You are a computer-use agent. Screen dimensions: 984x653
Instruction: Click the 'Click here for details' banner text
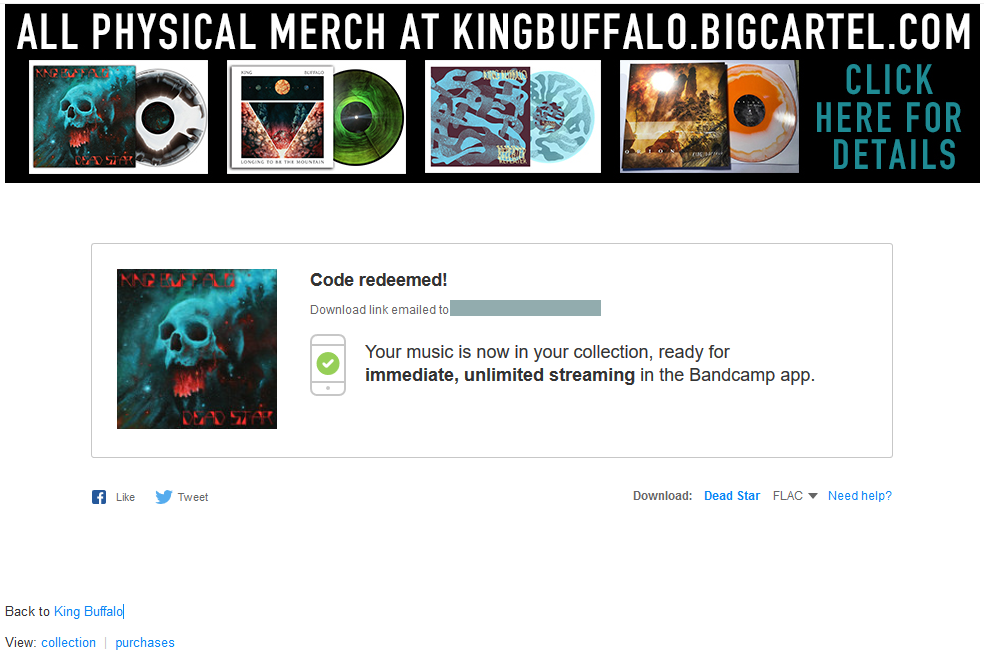coord(889,117)
